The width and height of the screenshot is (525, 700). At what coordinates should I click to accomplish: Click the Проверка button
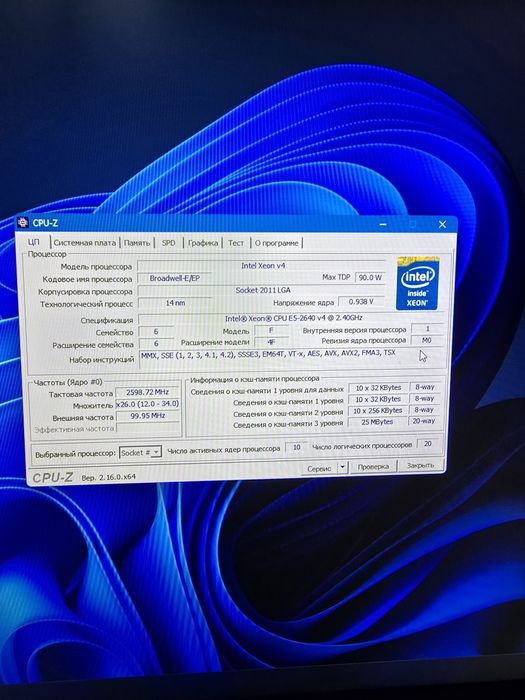[x=373, y=467]
